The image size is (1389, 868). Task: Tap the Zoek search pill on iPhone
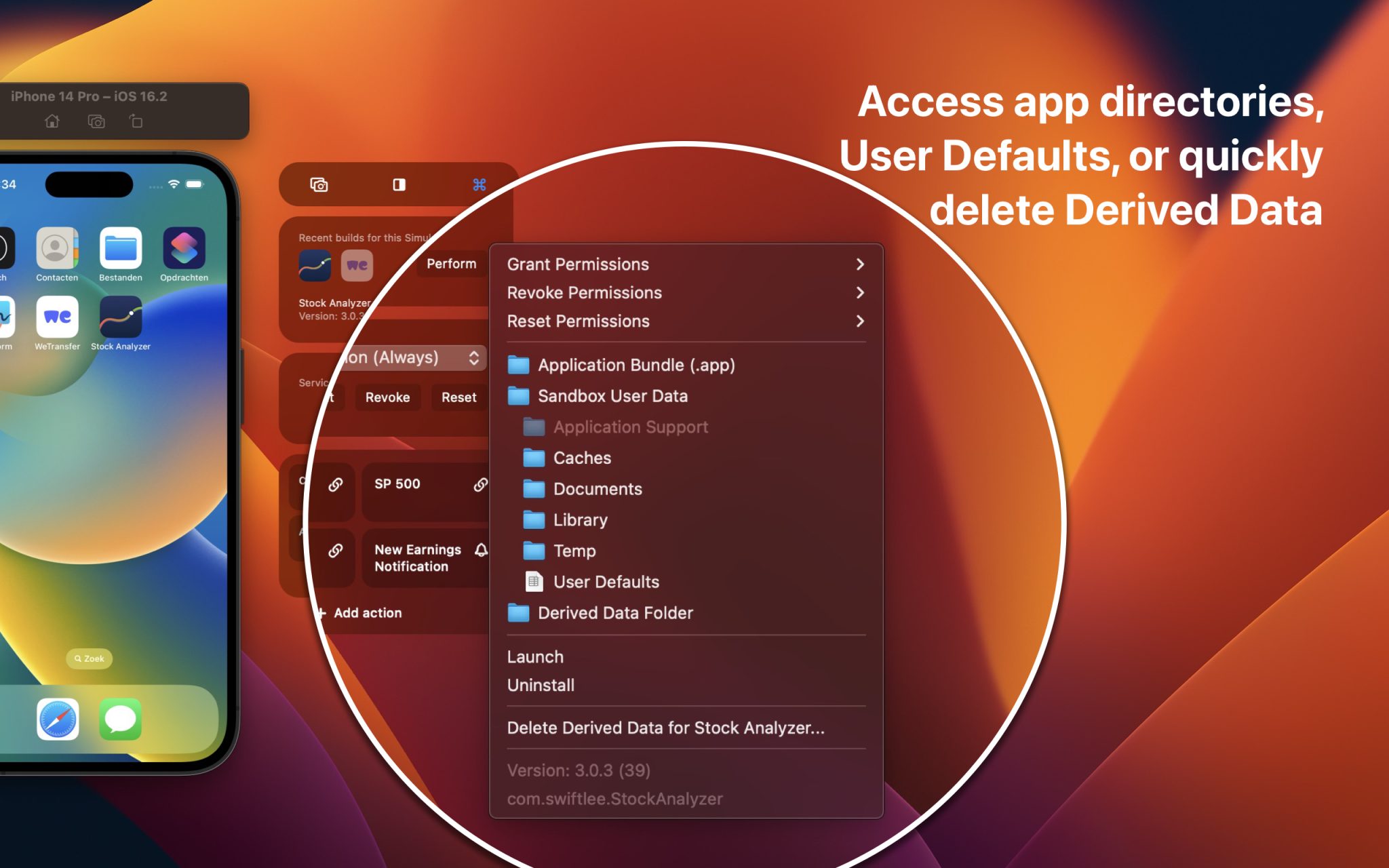[x=90, y=658]
